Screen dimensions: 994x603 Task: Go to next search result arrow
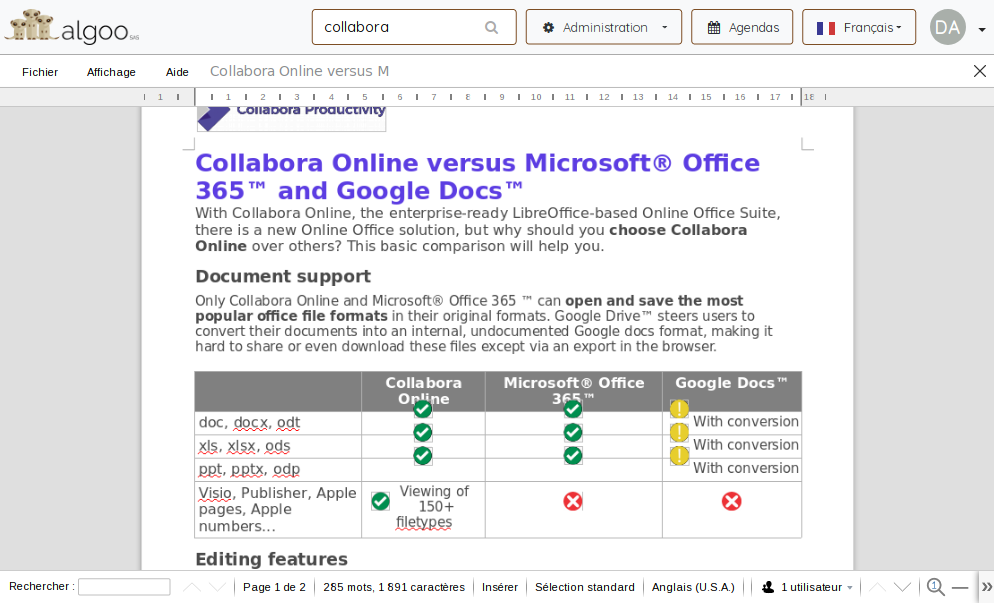click(217, 587)
